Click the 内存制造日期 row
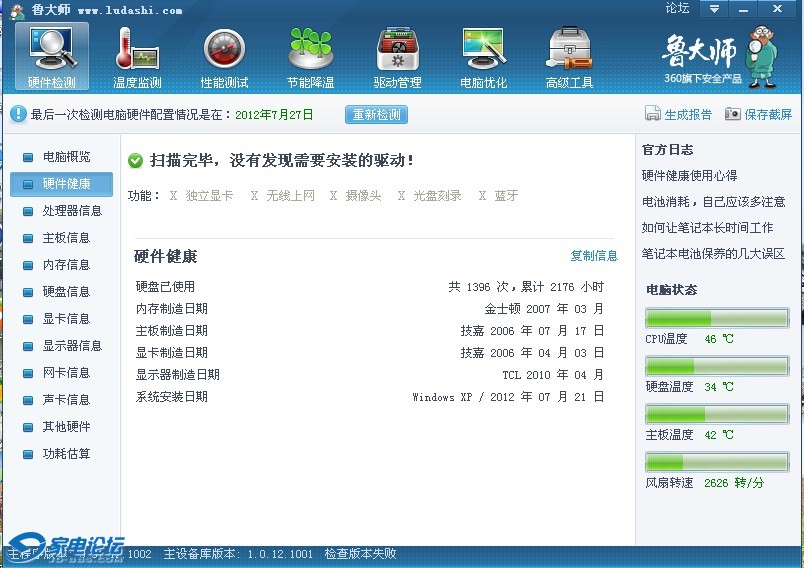804x568 pixels. 370,309
